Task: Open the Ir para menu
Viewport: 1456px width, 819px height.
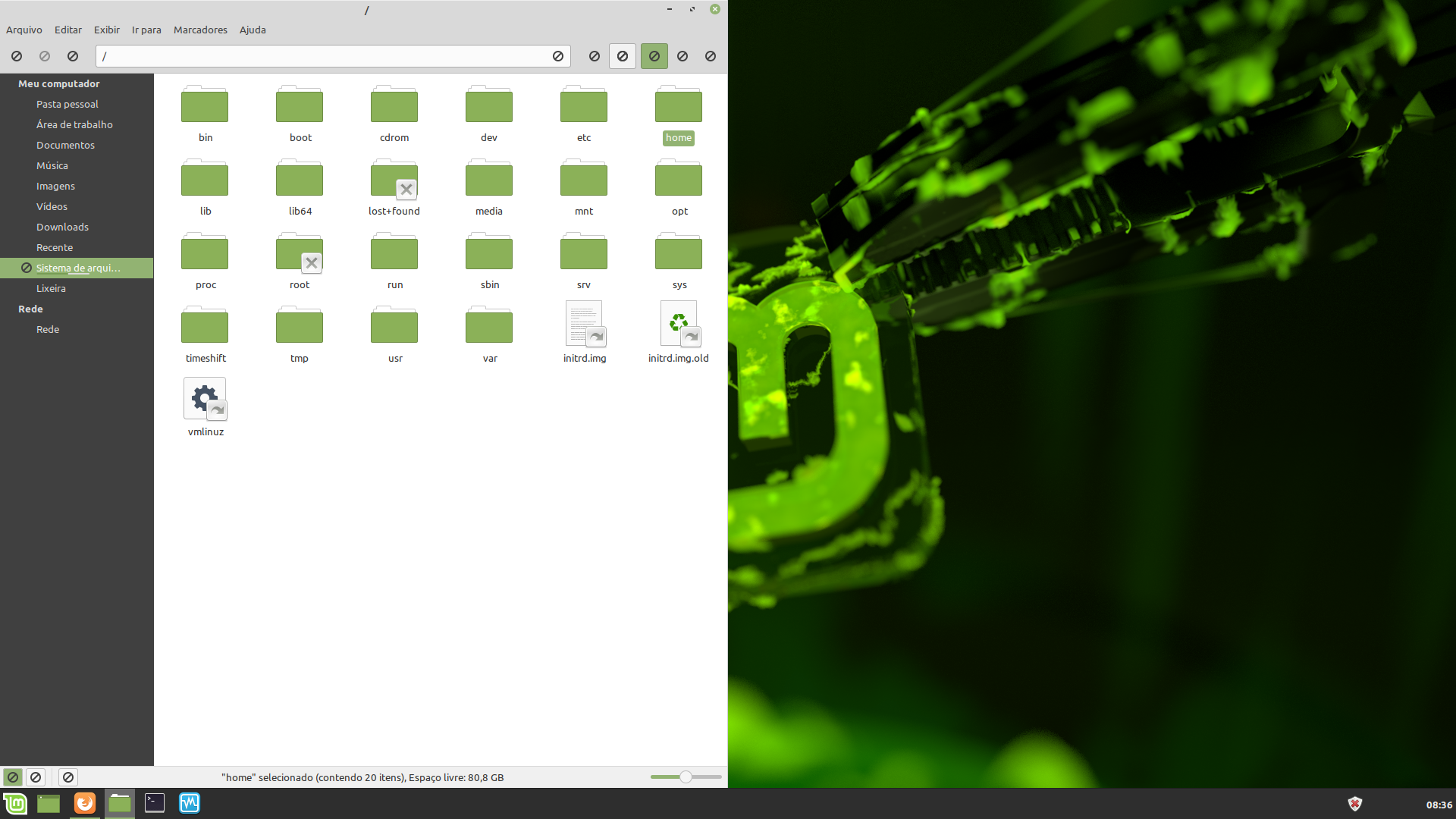Action: point(146,30)
